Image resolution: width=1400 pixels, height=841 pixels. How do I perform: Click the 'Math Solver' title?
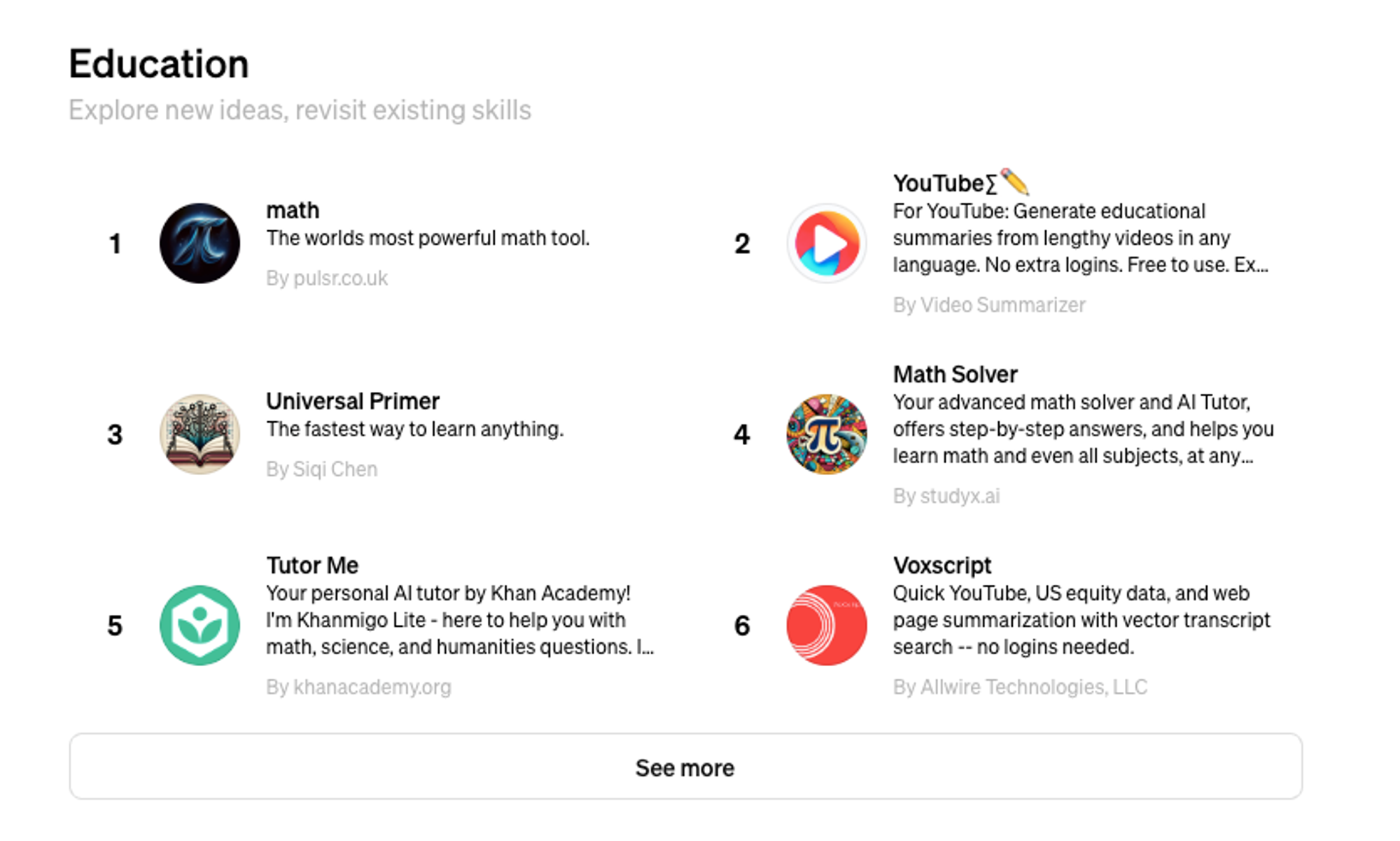tap(955, 374)
